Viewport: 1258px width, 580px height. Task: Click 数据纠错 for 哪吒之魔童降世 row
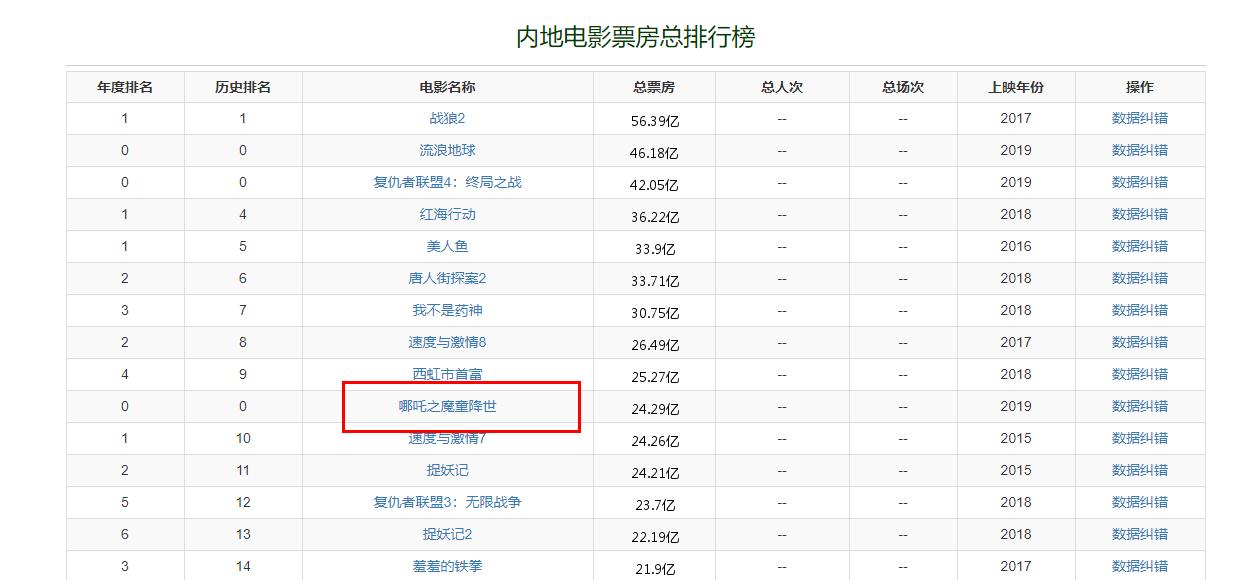tap(1140, 406)
